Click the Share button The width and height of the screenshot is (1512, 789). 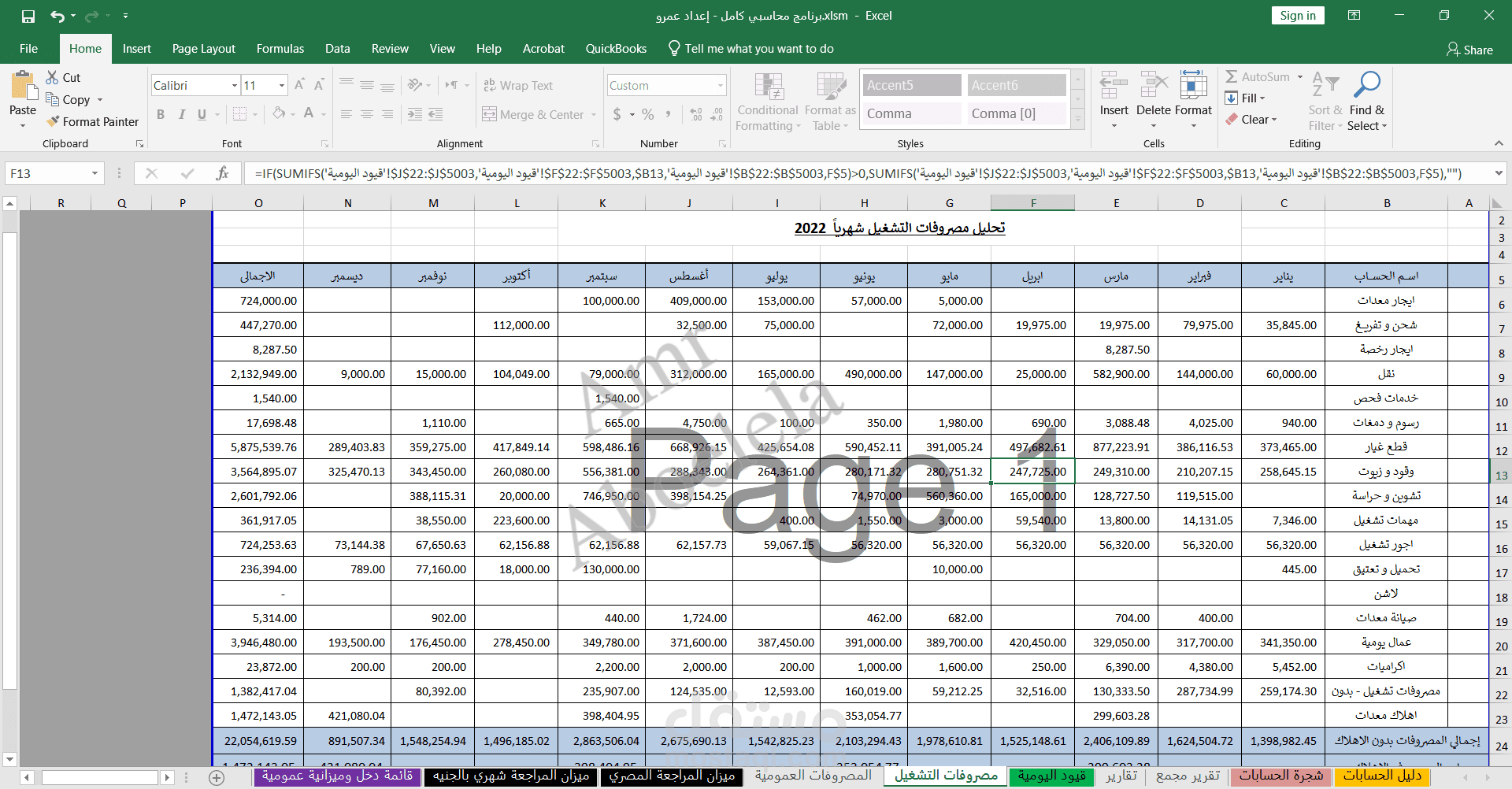point(1469,50)
